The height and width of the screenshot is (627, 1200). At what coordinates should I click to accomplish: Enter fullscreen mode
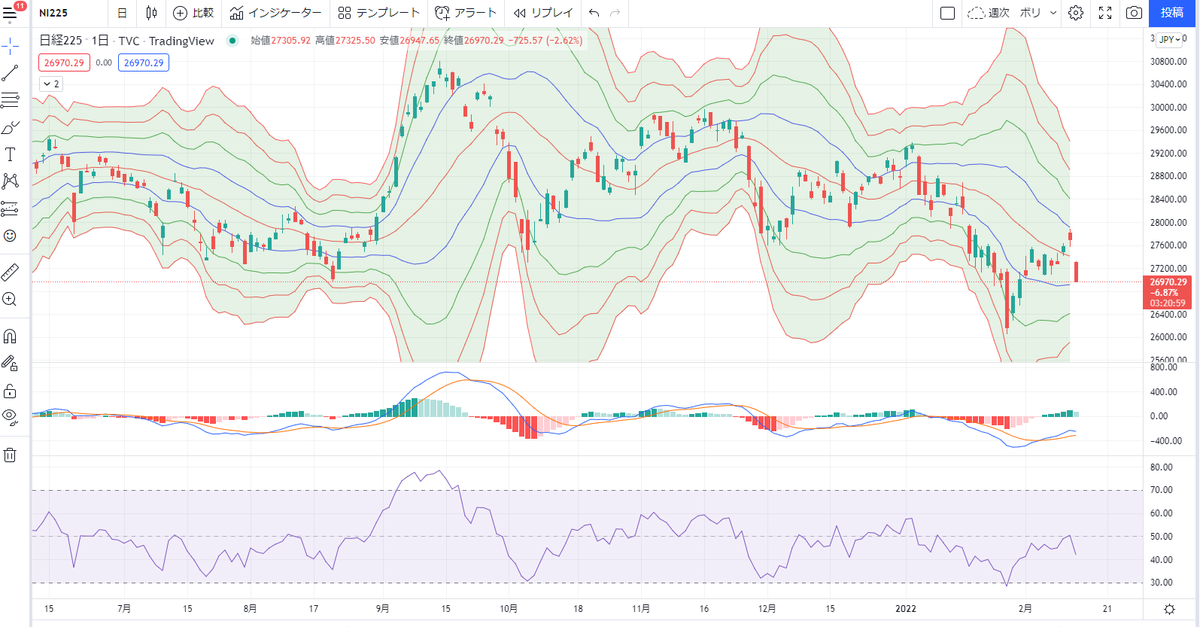click(1105, 13)
